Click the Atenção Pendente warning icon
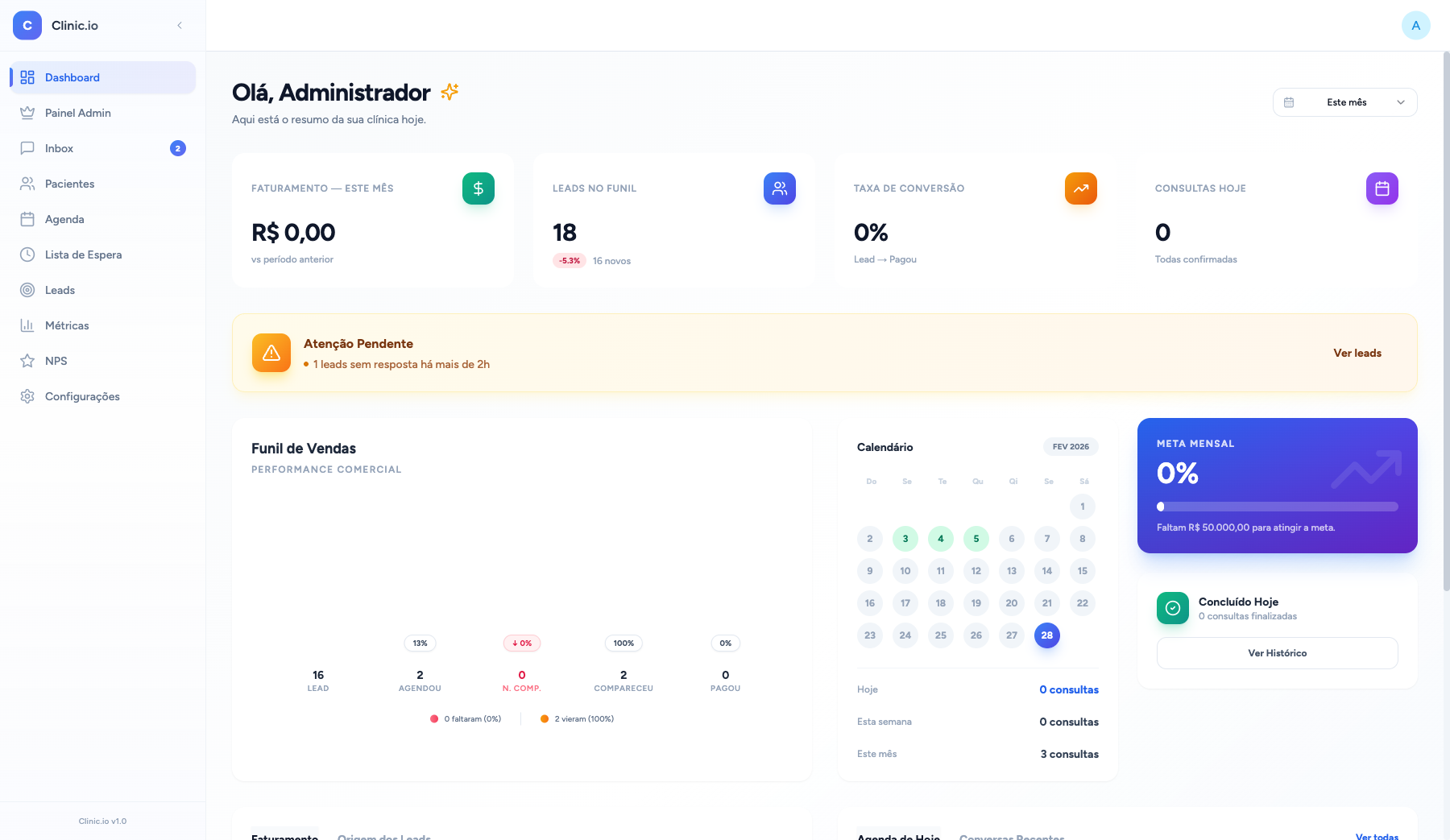The height and width of the screenshot is (840, 1450). click(271, 353)
